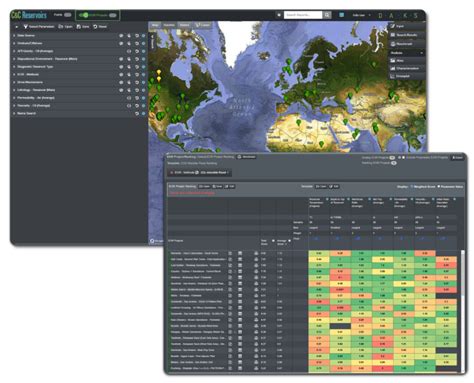Click the magnifier search button
The height and width of the screenshot is (383, 474).
click(x=327, y=15)
